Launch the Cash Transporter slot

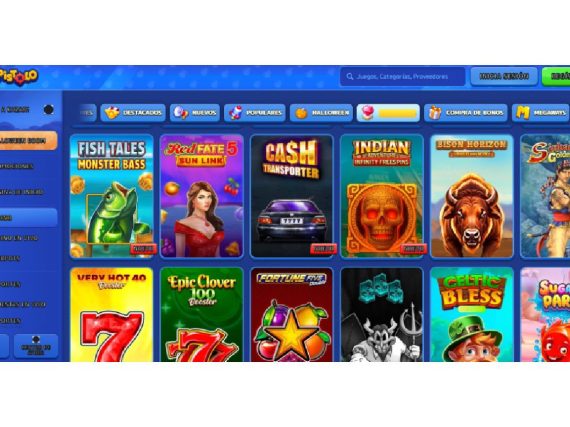point(292,196)
